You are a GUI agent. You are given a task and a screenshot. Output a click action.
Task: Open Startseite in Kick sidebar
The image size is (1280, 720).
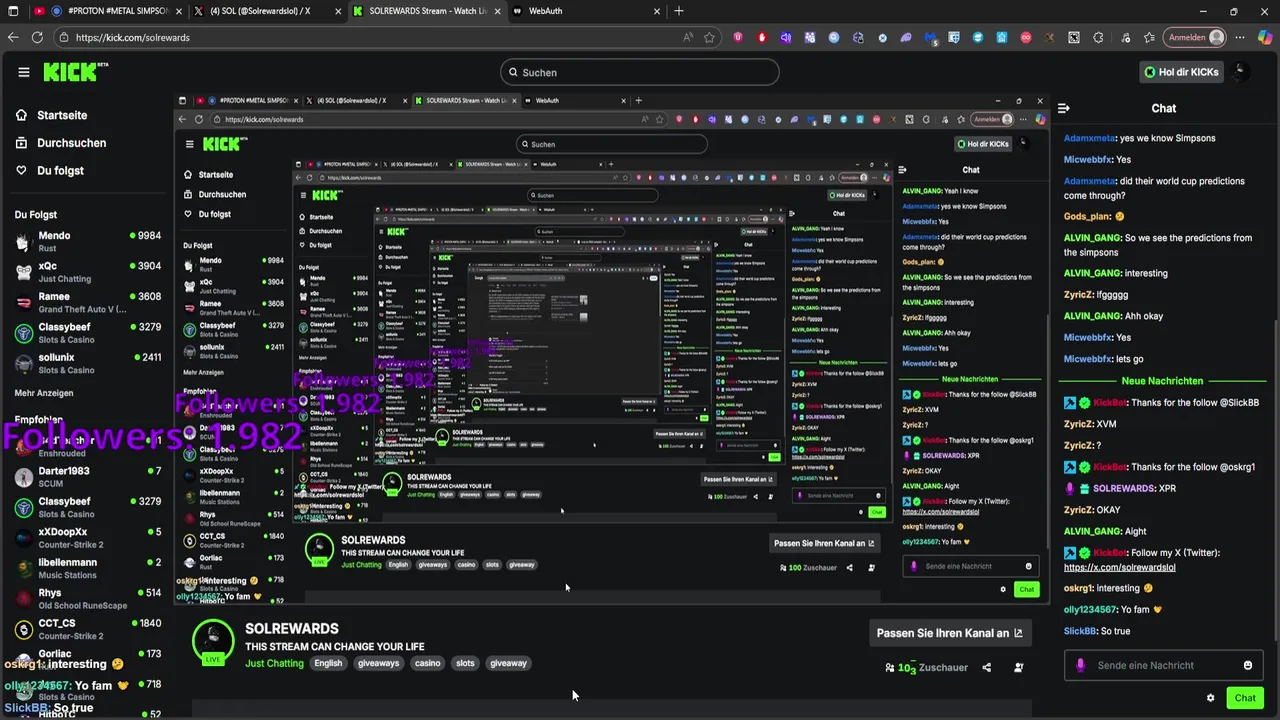62,115
